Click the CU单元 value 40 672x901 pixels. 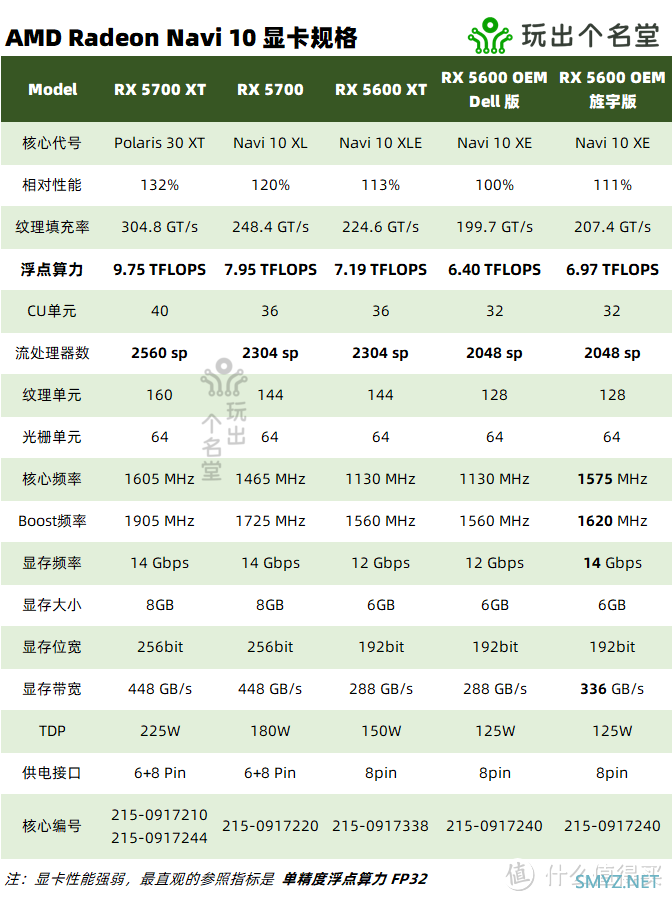pos(160,311)
